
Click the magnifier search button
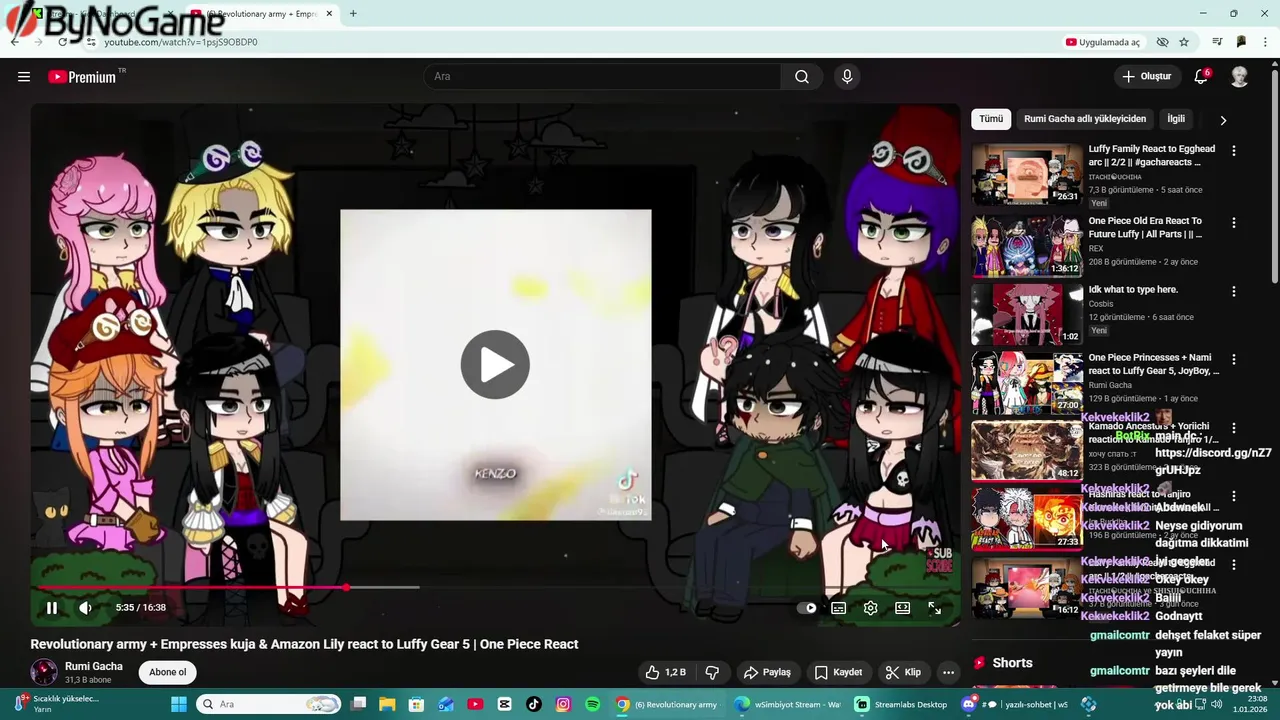[802, 76]
